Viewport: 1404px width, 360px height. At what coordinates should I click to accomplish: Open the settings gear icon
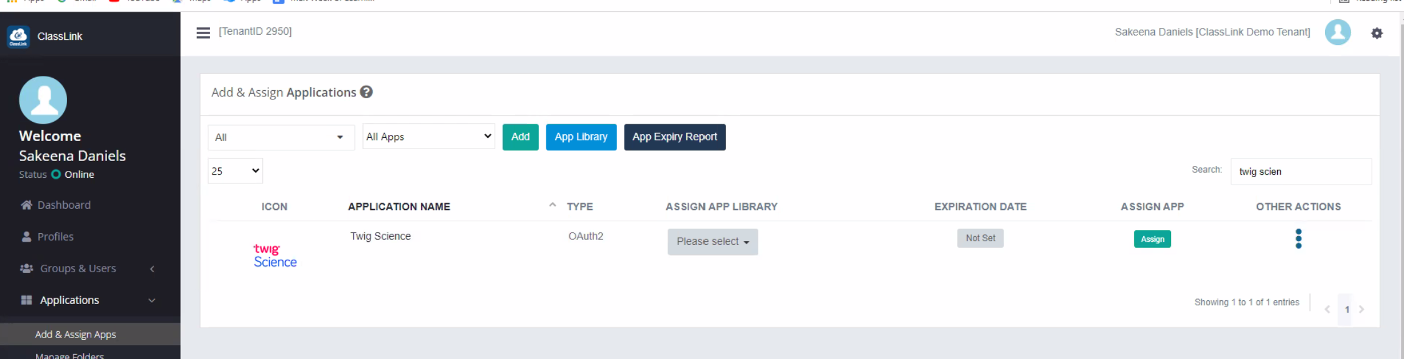[1377, 33]
